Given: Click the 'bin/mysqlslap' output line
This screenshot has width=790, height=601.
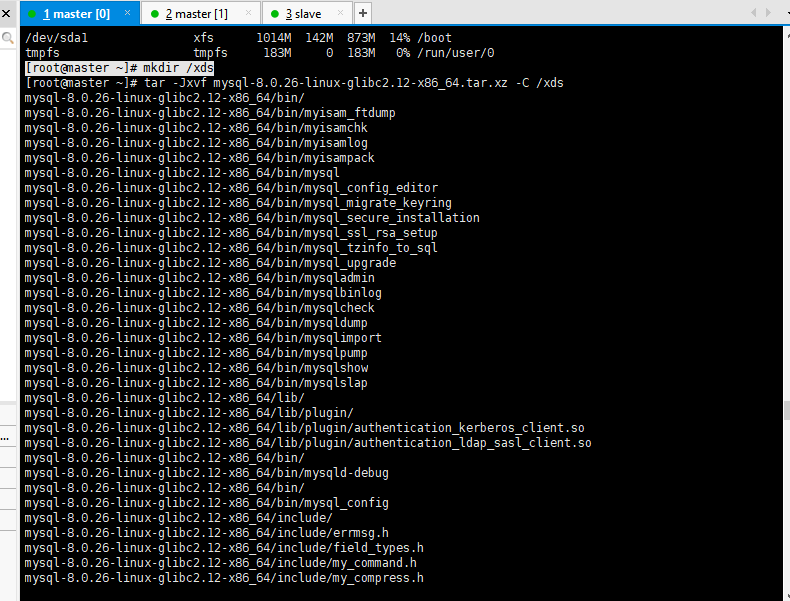Looking at the screenshot, I should (196, 383).
